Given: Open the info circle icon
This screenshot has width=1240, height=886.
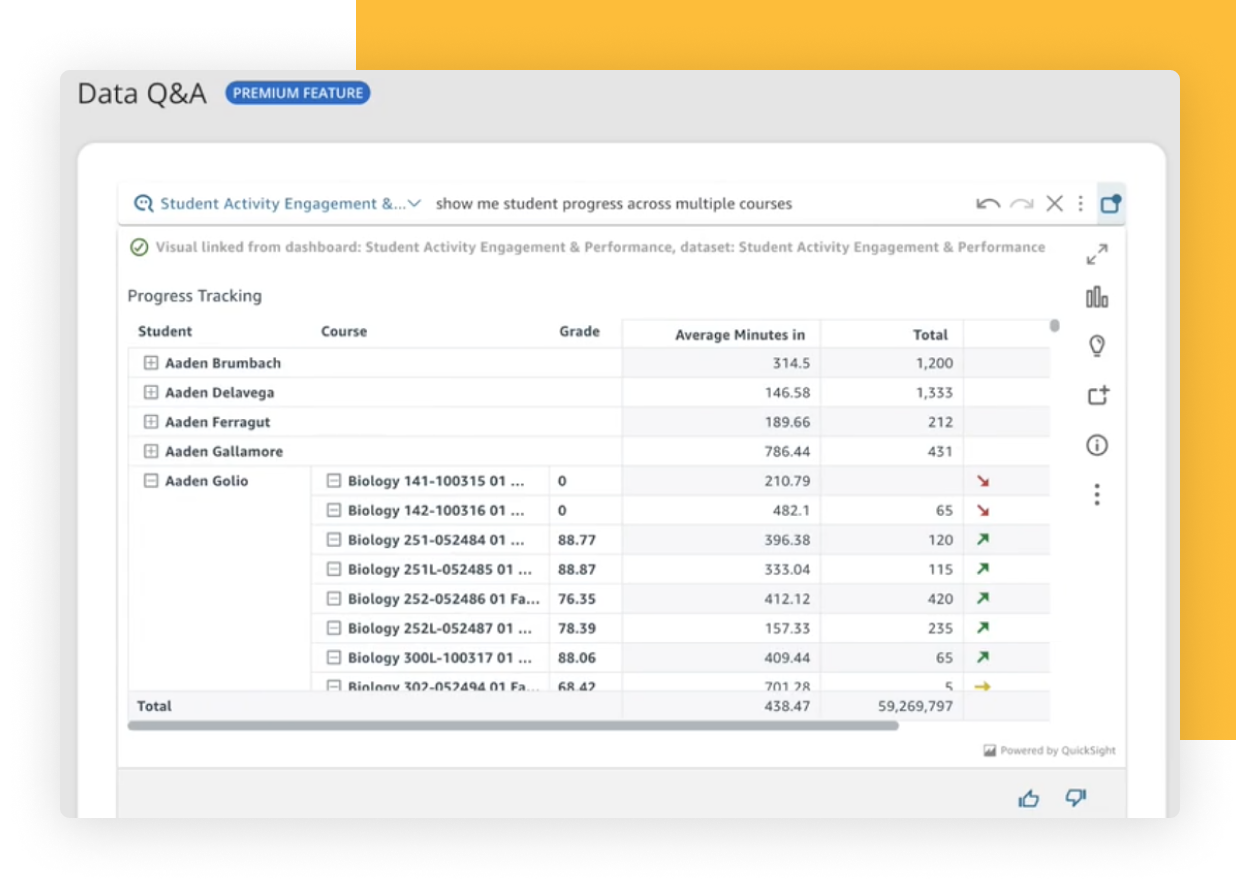Looking at the screenshot, I should coord(1097,445).
